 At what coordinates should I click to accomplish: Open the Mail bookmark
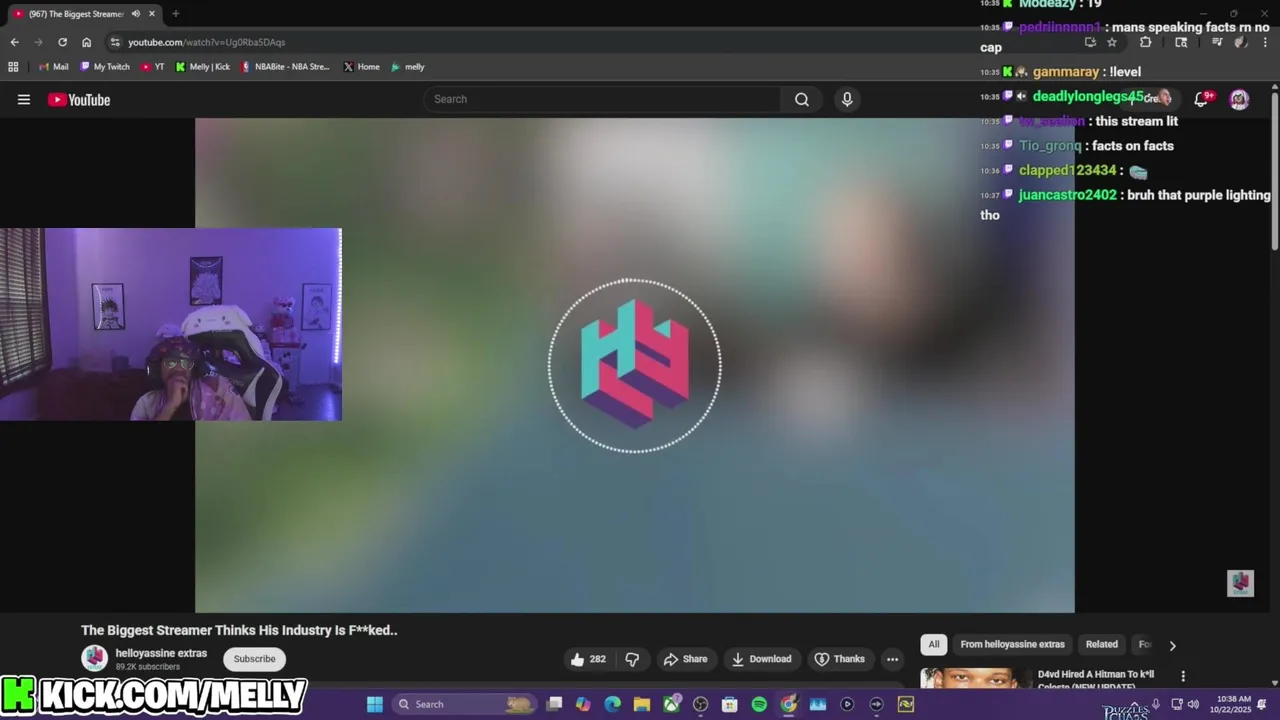54,67
